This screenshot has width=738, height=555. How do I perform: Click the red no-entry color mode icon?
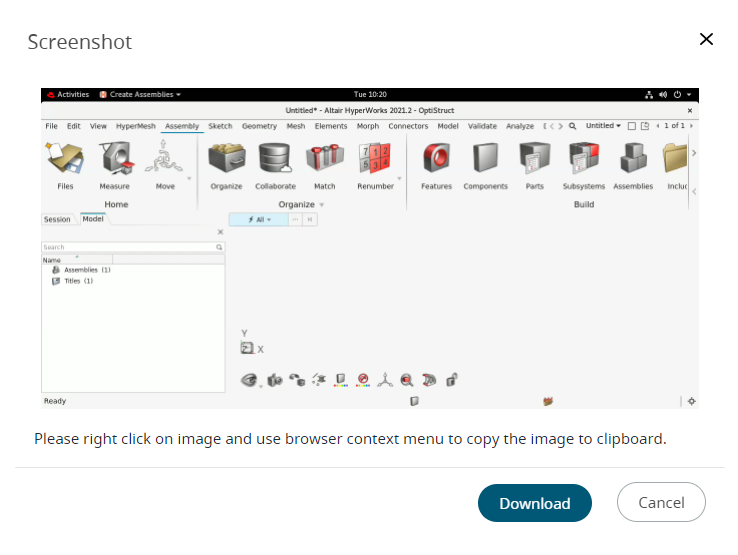[363, 379]
